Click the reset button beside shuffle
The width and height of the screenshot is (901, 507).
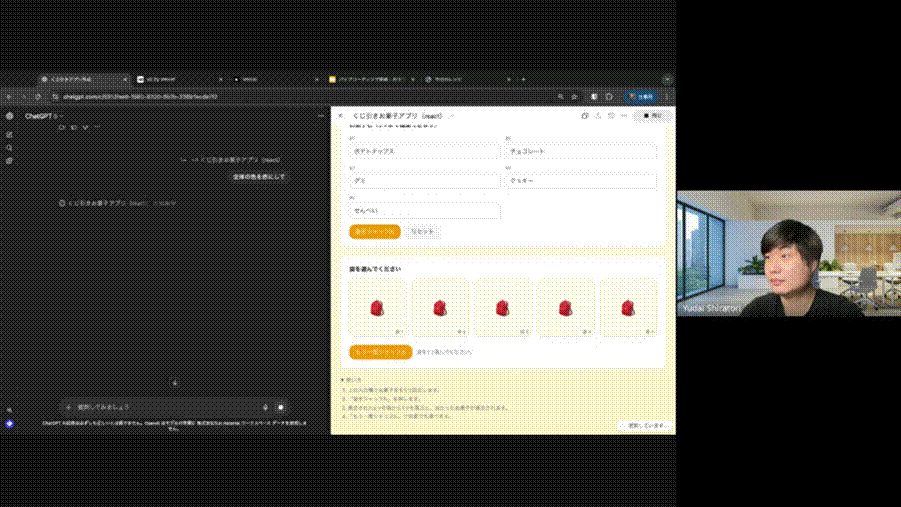(422, 231)
